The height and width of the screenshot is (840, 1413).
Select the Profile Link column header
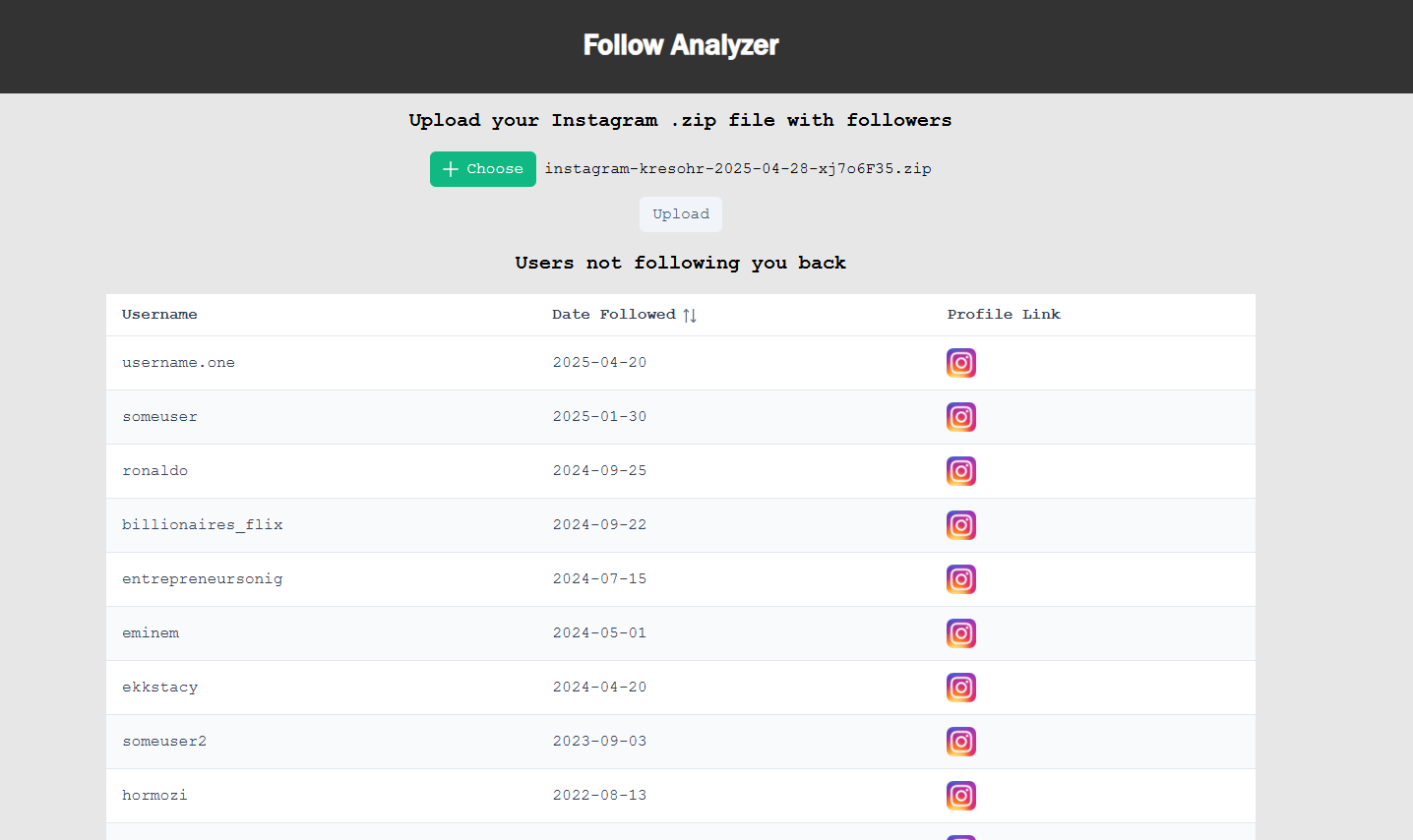[1004, 314]
